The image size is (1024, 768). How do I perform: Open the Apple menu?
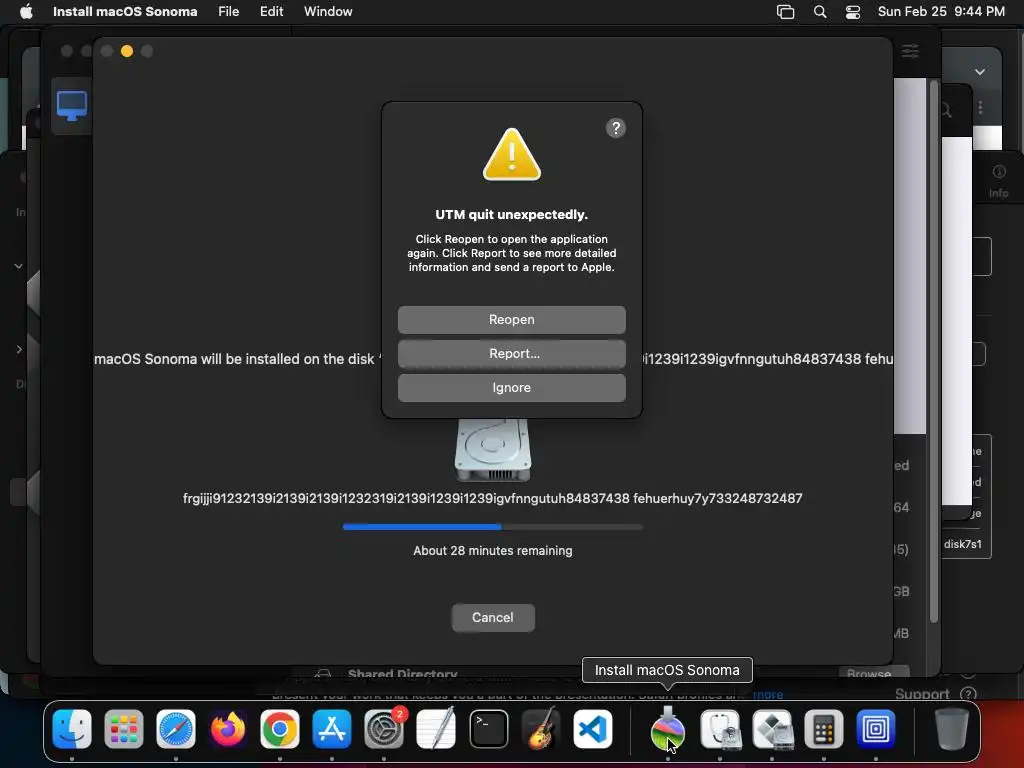click(x=26, y=11)
